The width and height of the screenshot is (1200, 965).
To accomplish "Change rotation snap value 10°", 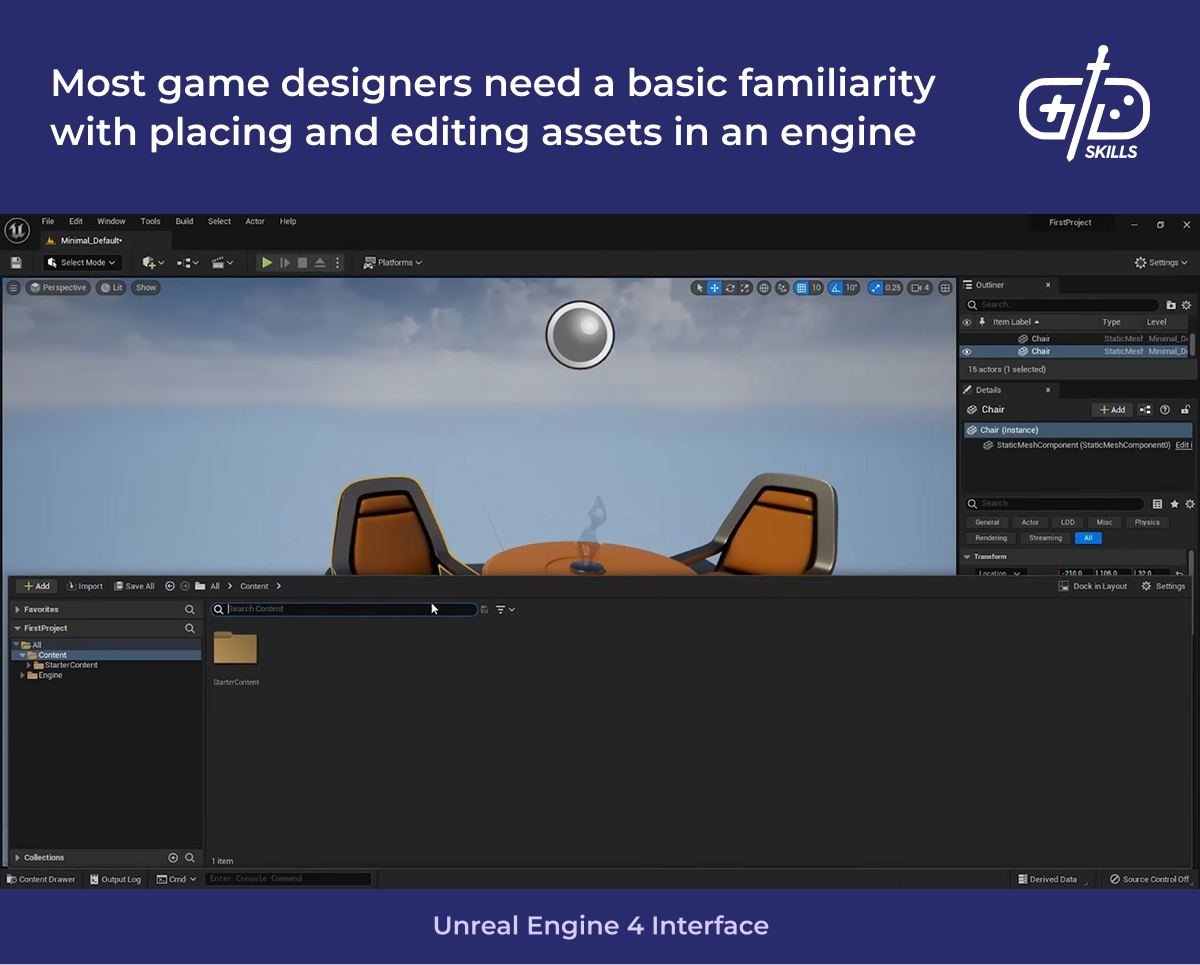I will pos(852,288).
